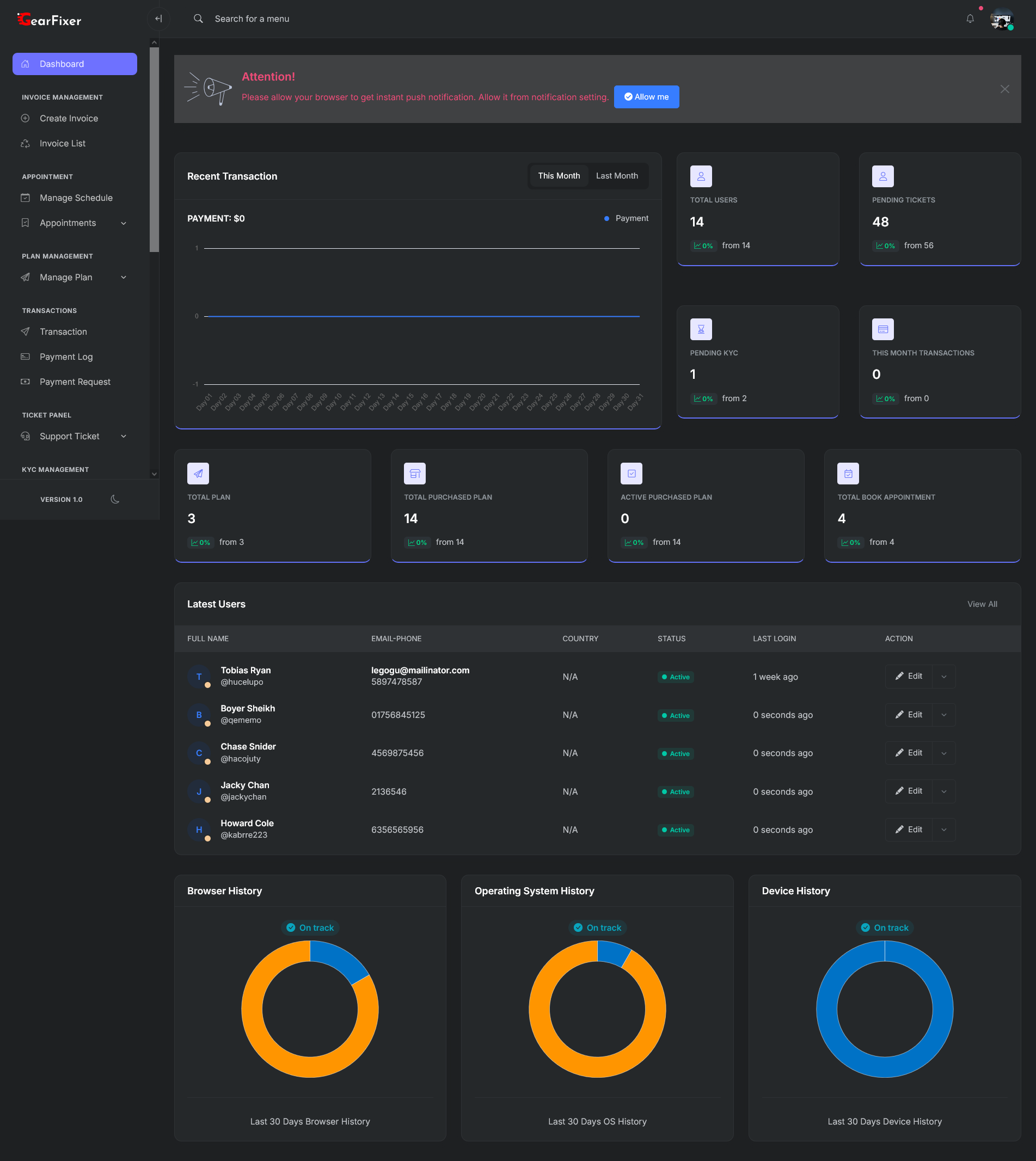
Task: Open action dropdown for Boyer Sheikh
Action: 944,715
